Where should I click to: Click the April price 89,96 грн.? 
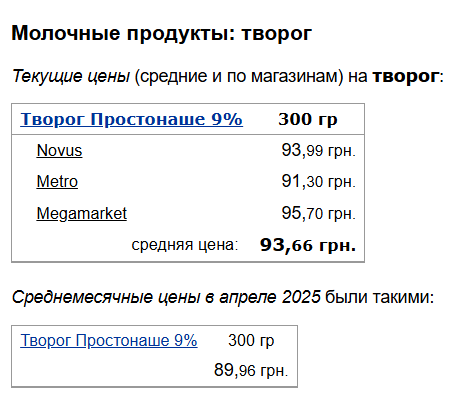[x=251, y=370]
